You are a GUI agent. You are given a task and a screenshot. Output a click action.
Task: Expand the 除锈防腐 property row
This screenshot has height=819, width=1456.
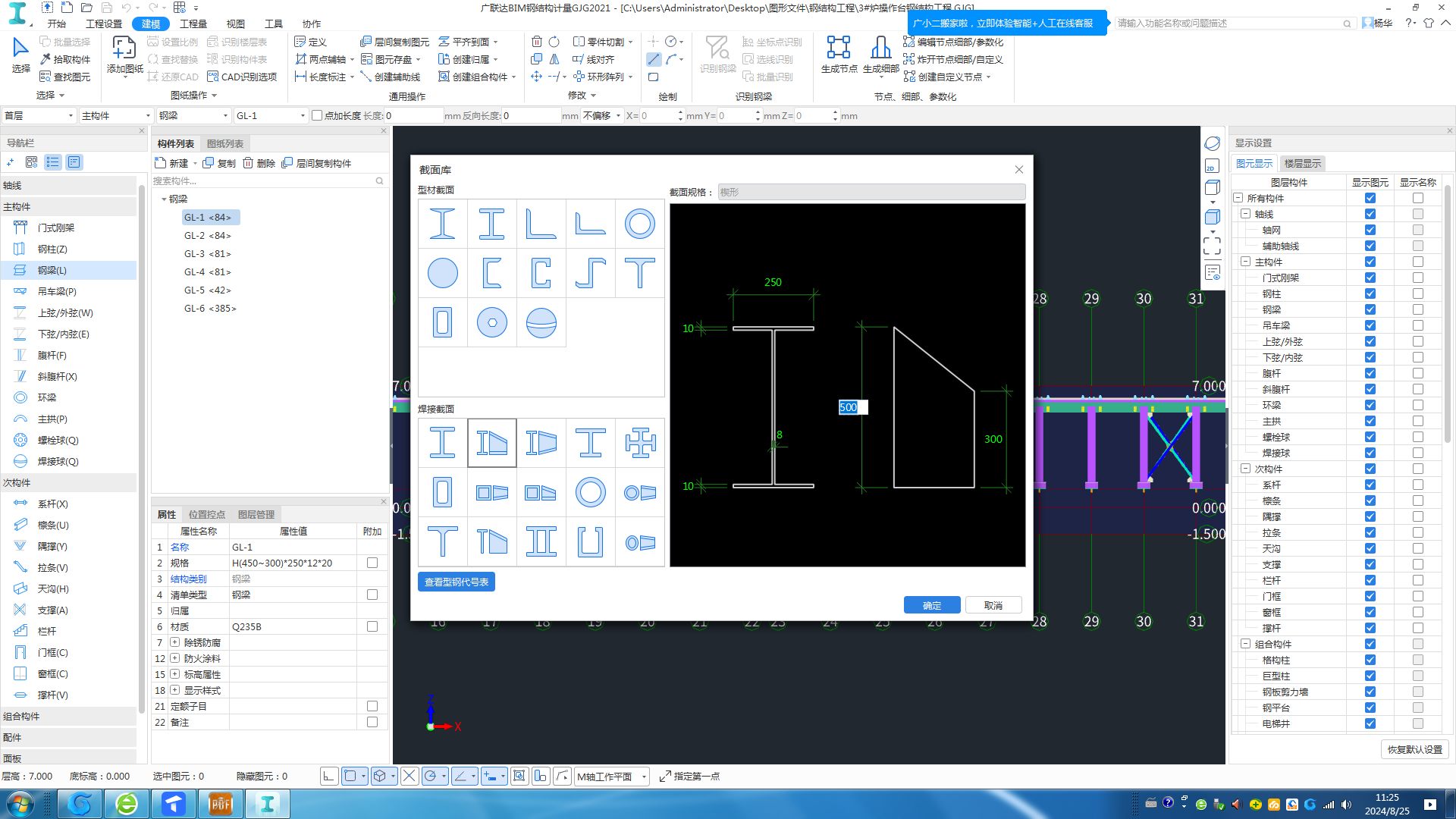175,642
